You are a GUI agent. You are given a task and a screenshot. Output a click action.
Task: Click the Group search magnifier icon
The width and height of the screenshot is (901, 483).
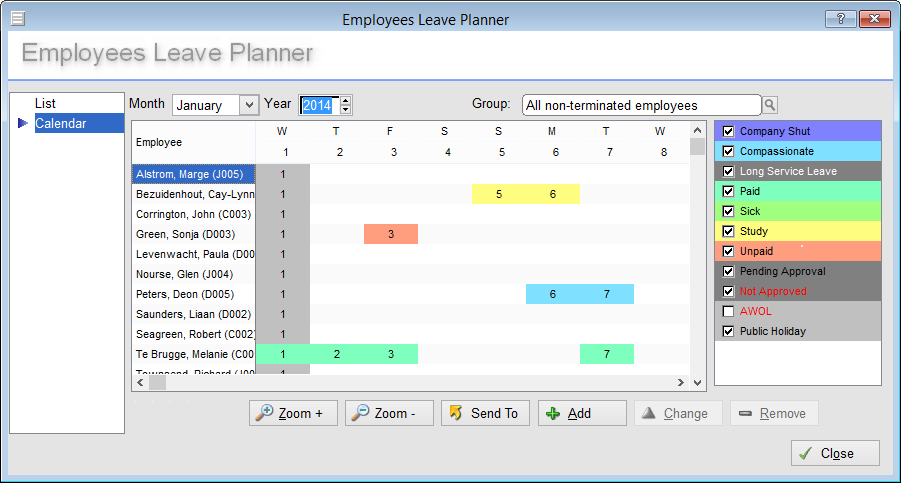[x=770, y=105]
